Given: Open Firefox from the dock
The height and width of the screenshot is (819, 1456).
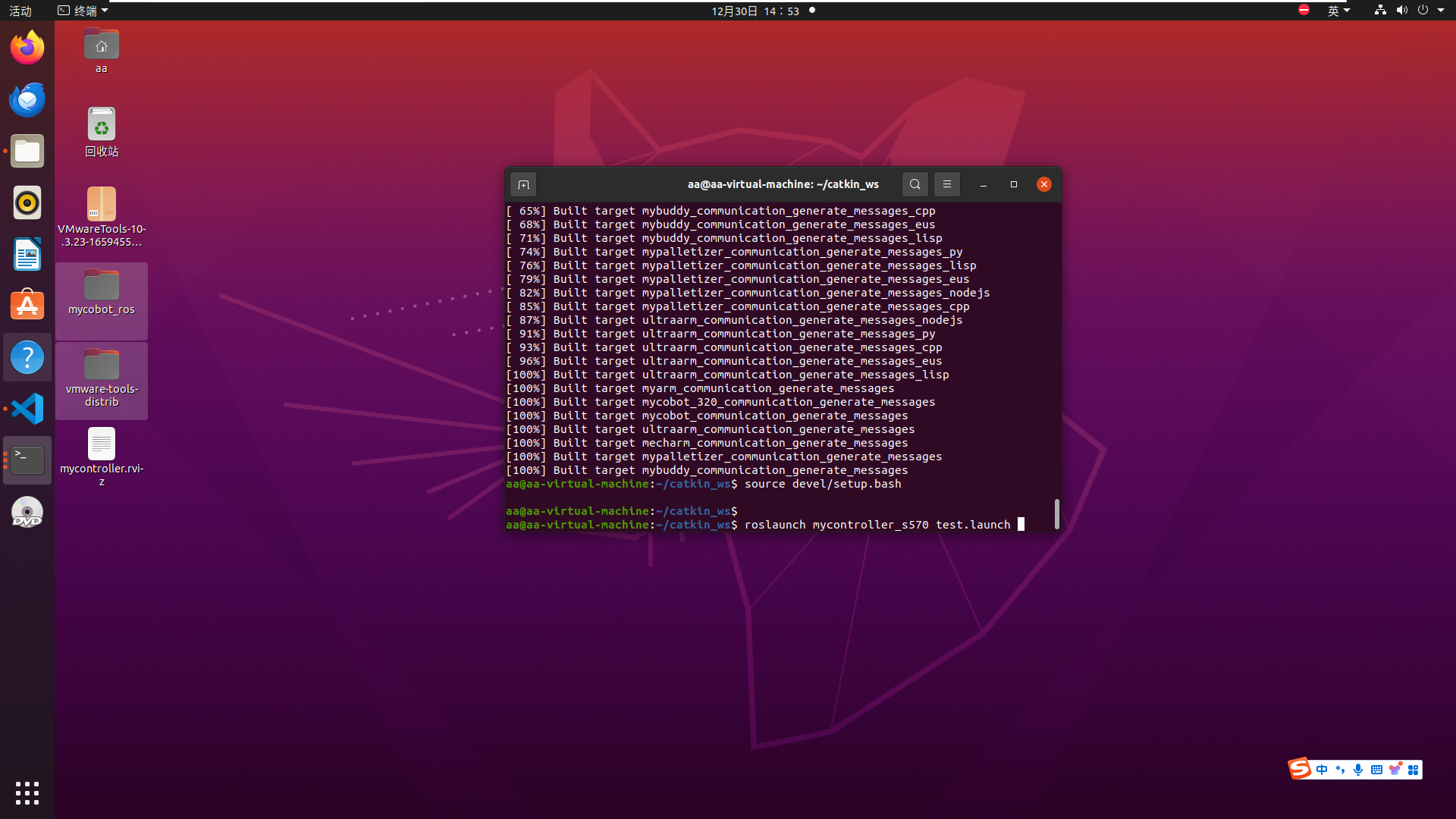Looking at the screenshot, I should click(27, 48).
